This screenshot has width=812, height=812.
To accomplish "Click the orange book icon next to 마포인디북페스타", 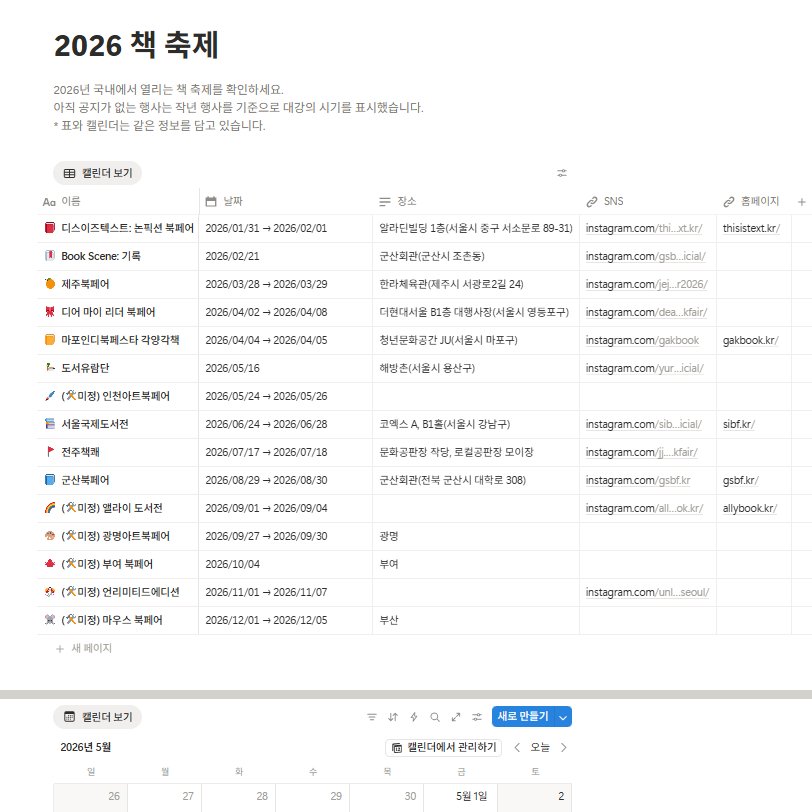I will tap(50, 340).
